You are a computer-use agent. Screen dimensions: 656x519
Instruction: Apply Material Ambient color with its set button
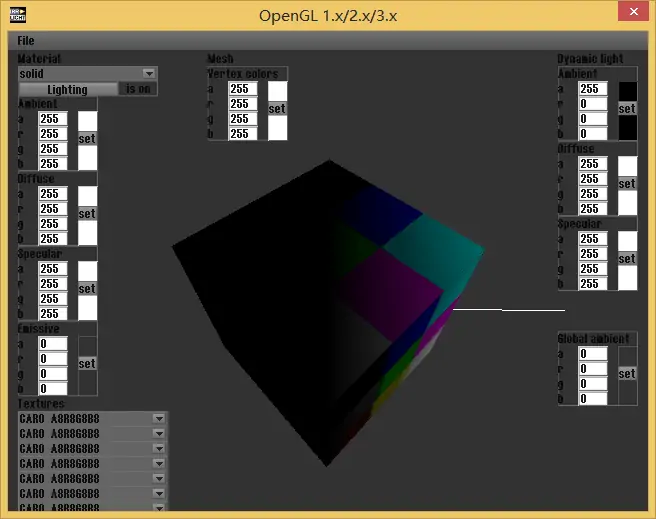click(x=87, y=140)
